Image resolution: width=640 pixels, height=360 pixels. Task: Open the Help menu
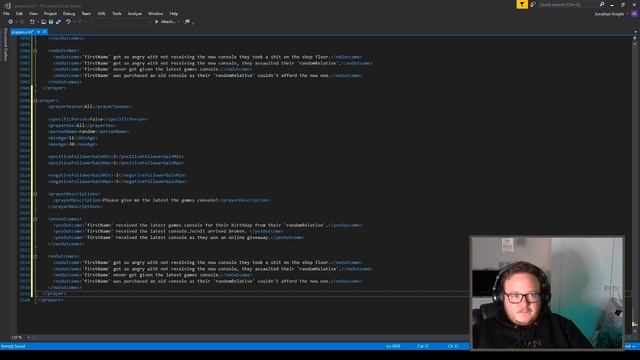tap(173, 13)
